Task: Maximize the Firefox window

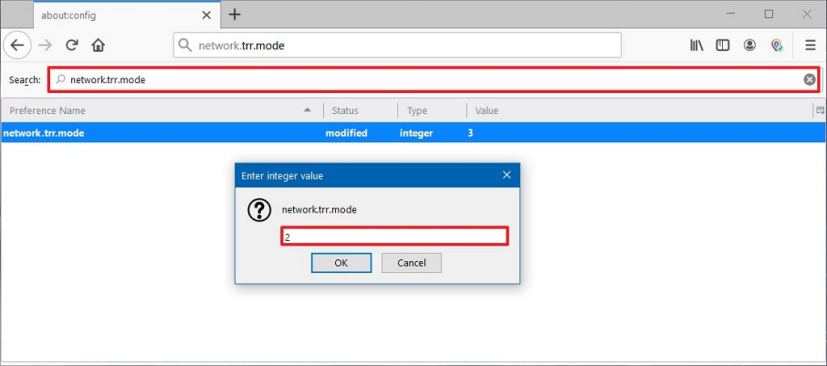Action: click(769, 14)
